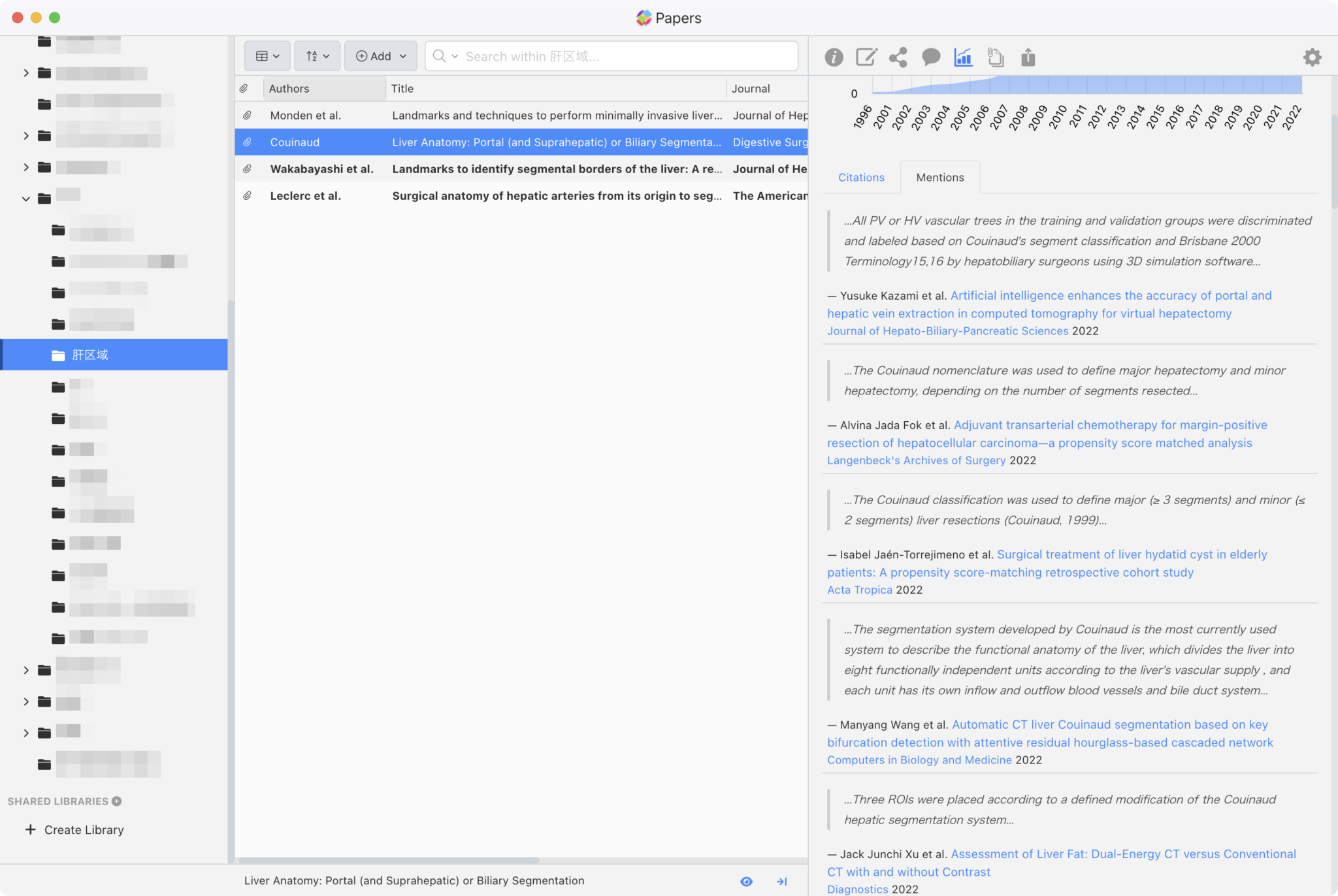
Task: Click the export upload icon
Action: point(1028,57)
